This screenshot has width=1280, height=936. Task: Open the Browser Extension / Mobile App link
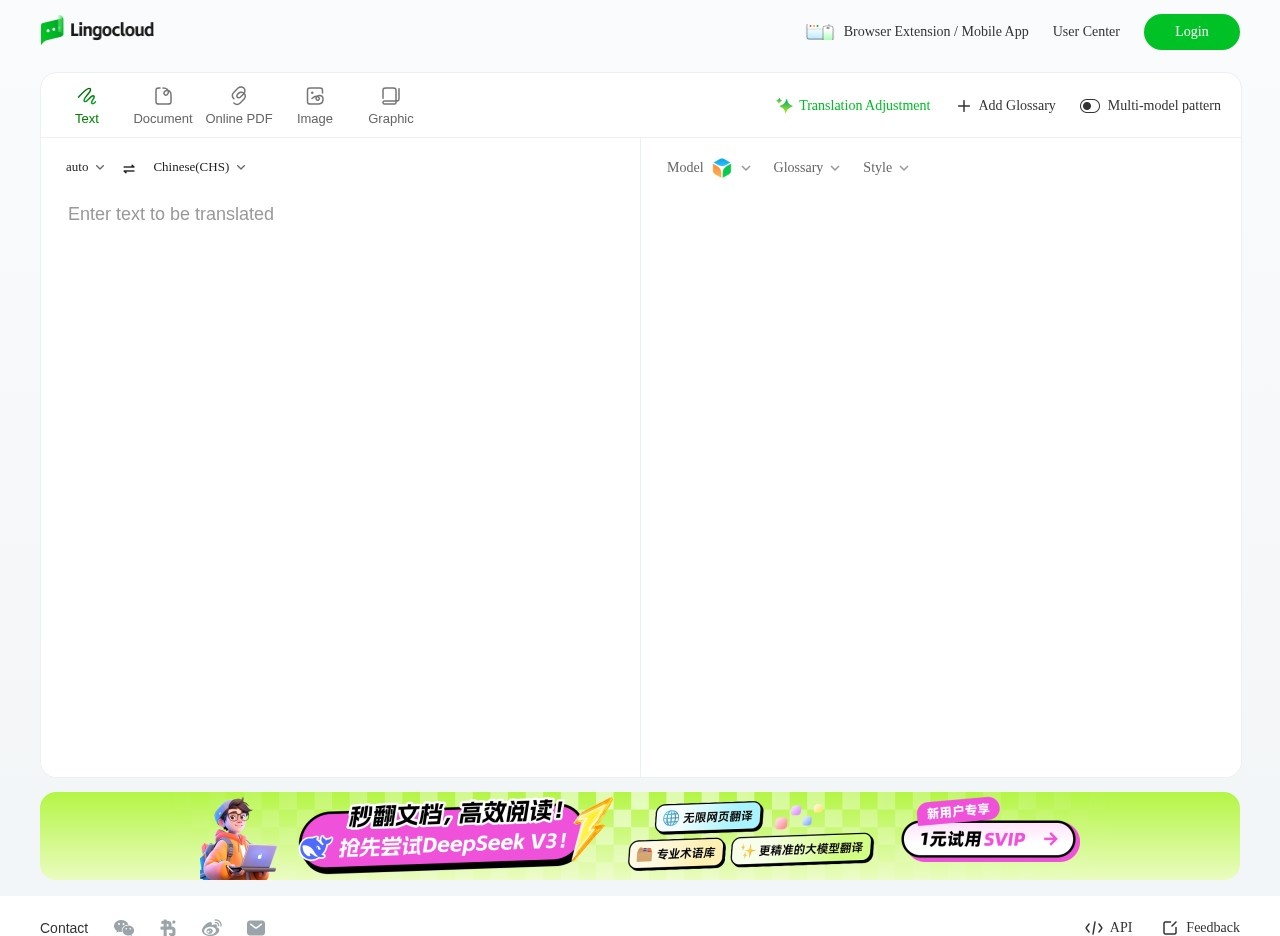tap(935, 31)
